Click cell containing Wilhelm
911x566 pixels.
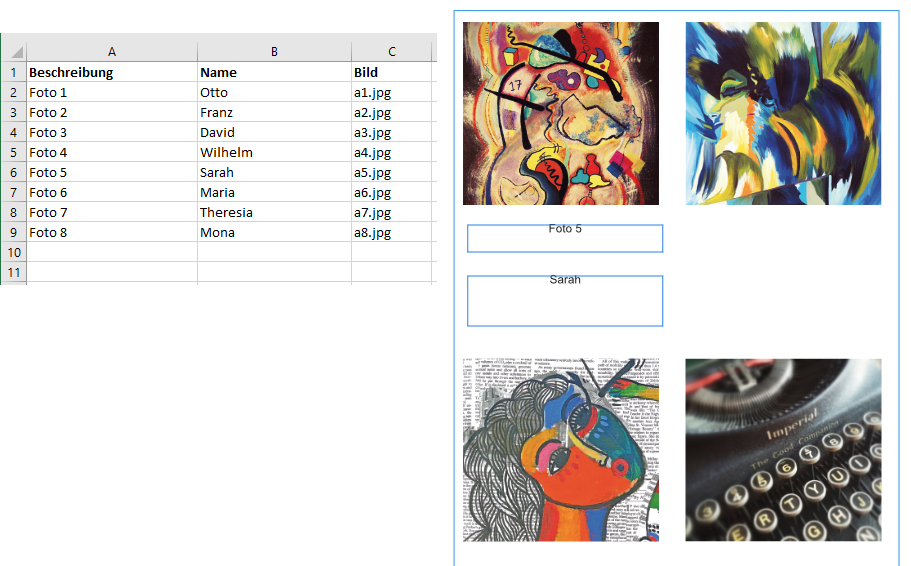tap(274, 152)
